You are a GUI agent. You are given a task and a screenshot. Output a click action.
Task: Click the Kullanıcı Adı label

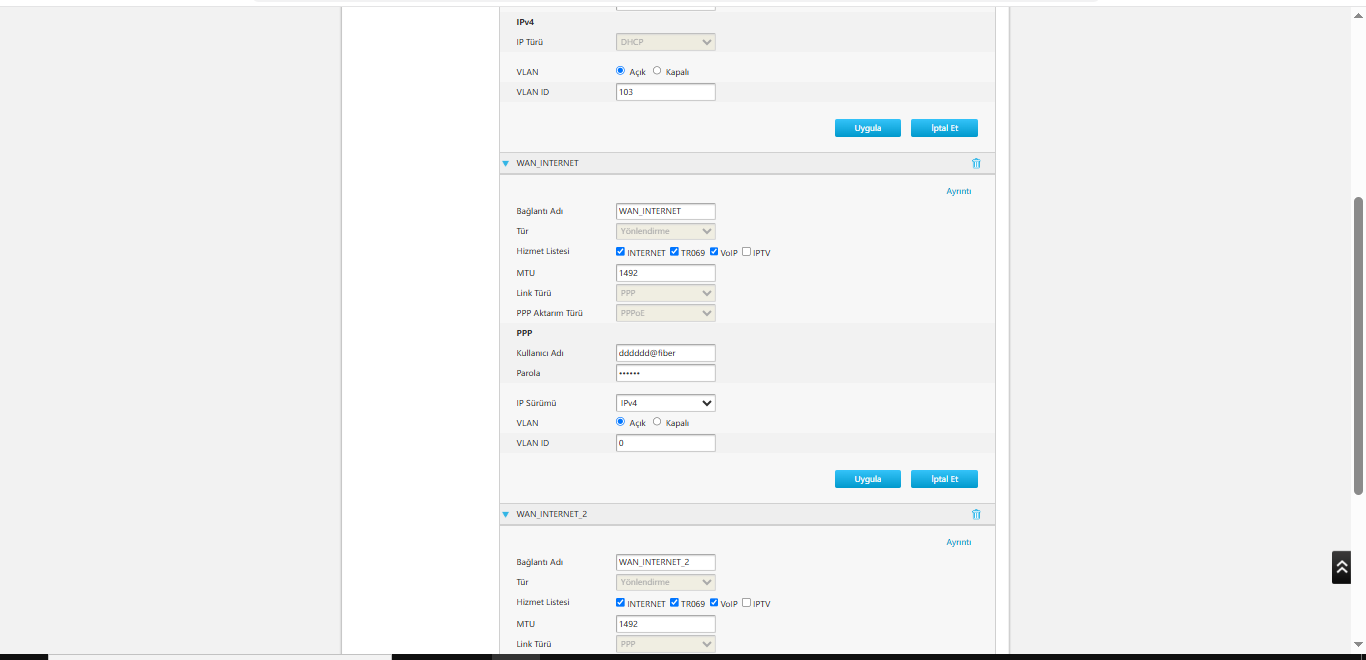click(x=540, y=353)
